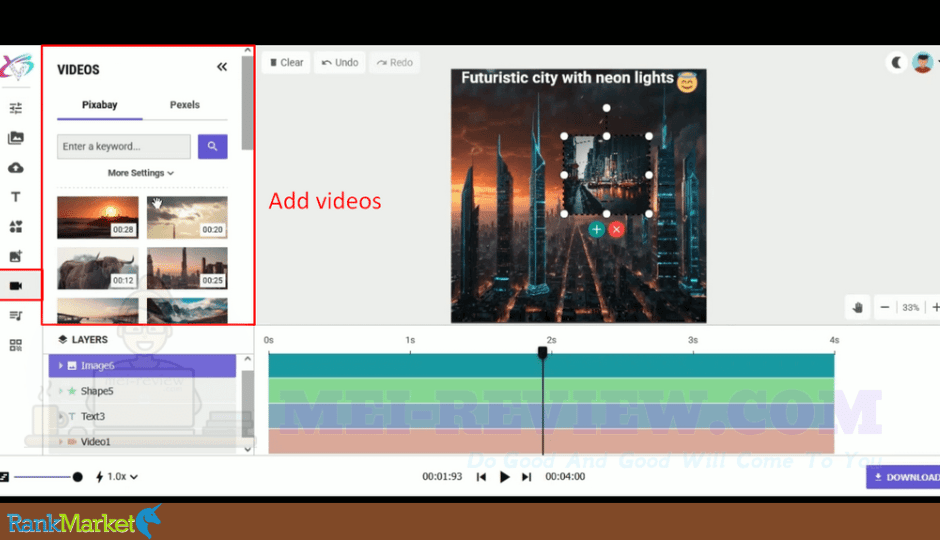Click the timeline zoom slider handle
Image resolution: width=940 pixels, height=540 pixels.
pos(77,477)
